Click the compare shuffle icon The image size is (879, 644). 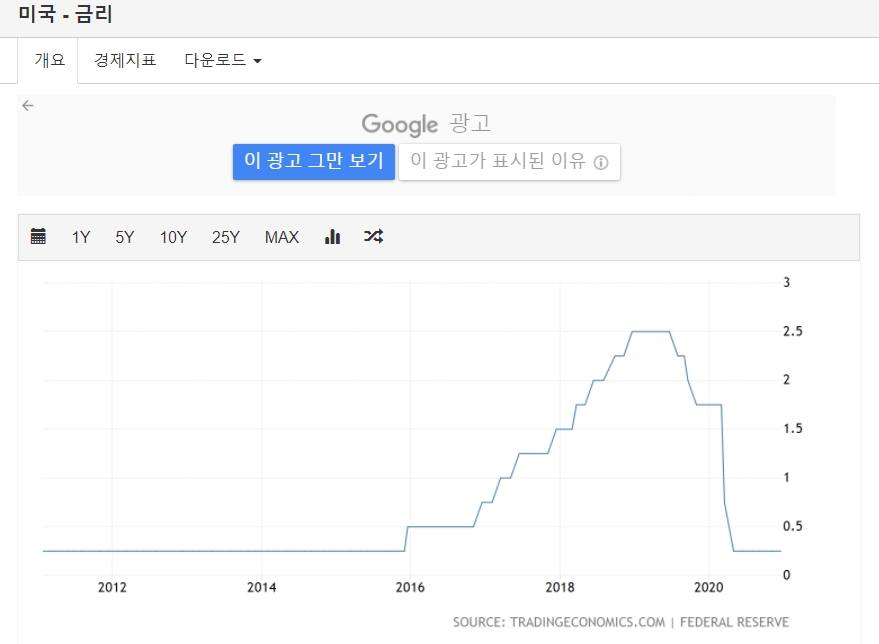(x=373, y=237)
